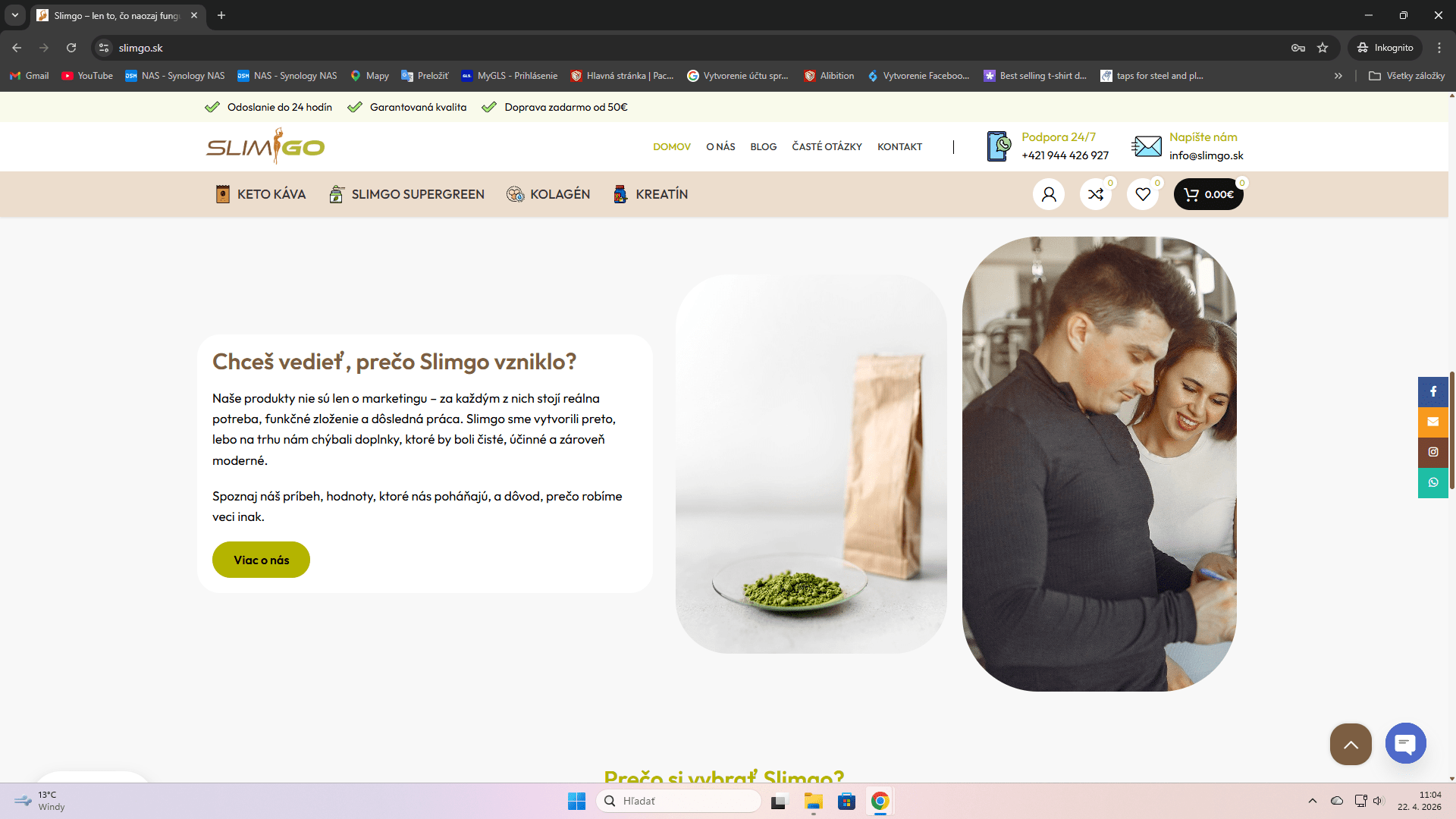Bookmark this tab with the star icon
Screen dimensions: 1456x819
point(1323,48)
